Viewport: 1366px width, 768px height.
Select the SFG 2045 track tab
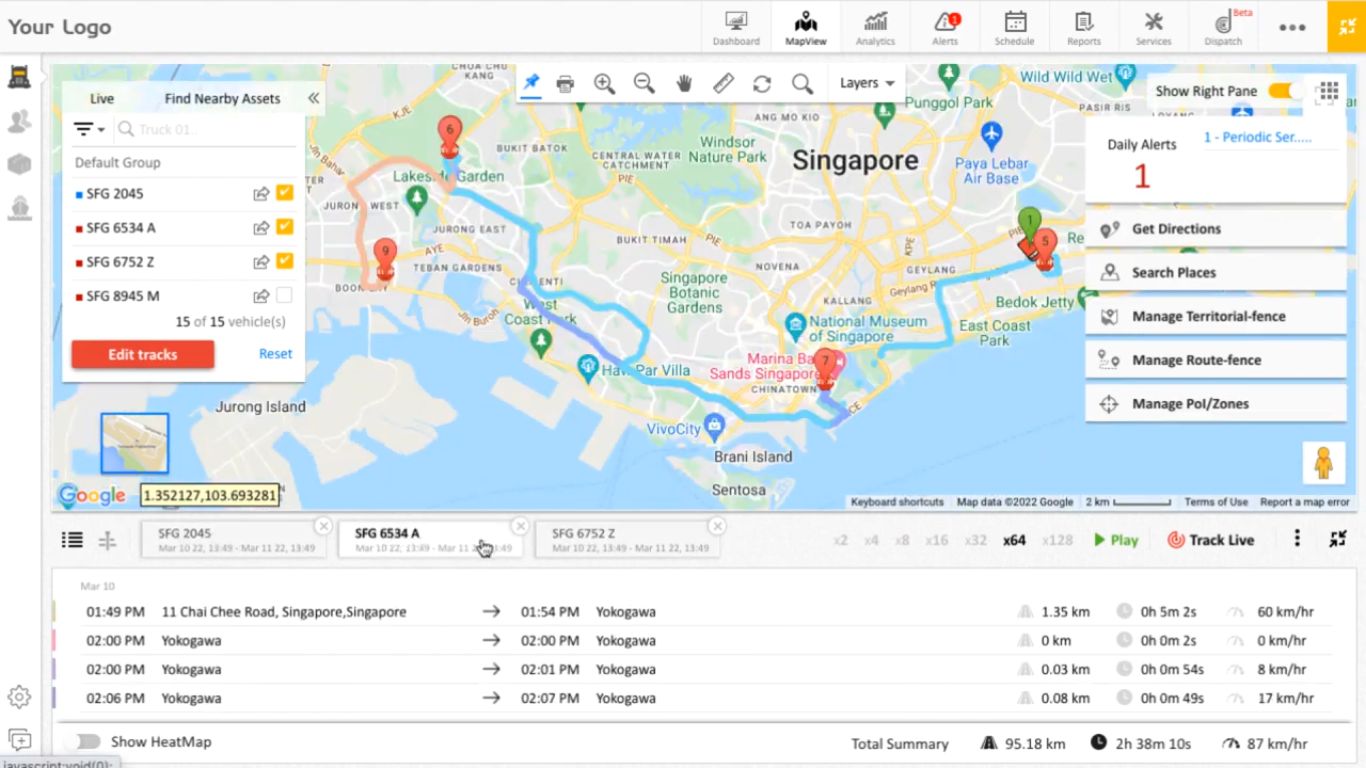(x=236, y=539)
